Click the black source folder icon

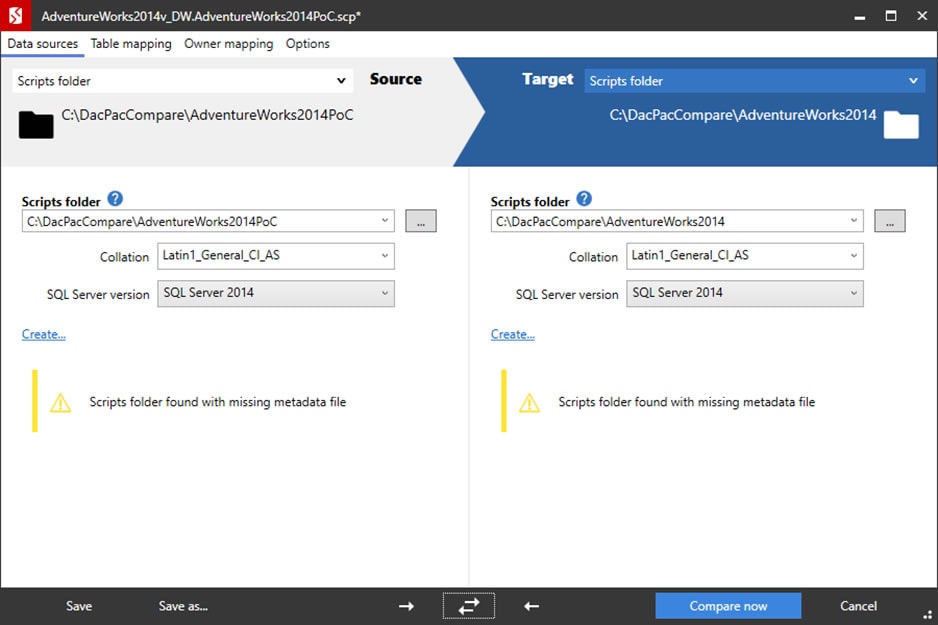(x=36, y=125)
